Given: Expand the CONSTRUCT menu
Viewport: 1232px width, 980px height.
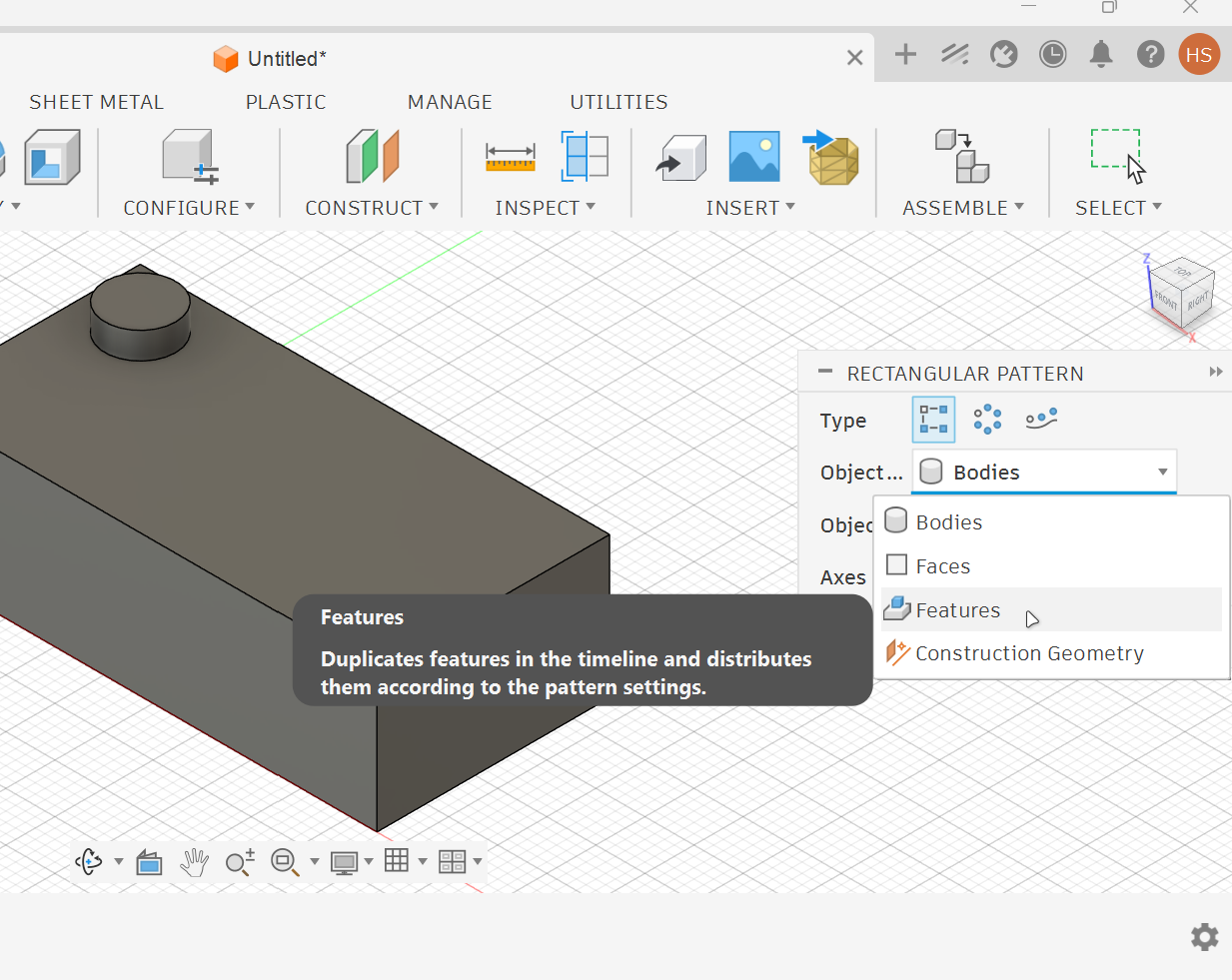Looking at the screenshot, I should pyautogui.click(x=372, y=208).
